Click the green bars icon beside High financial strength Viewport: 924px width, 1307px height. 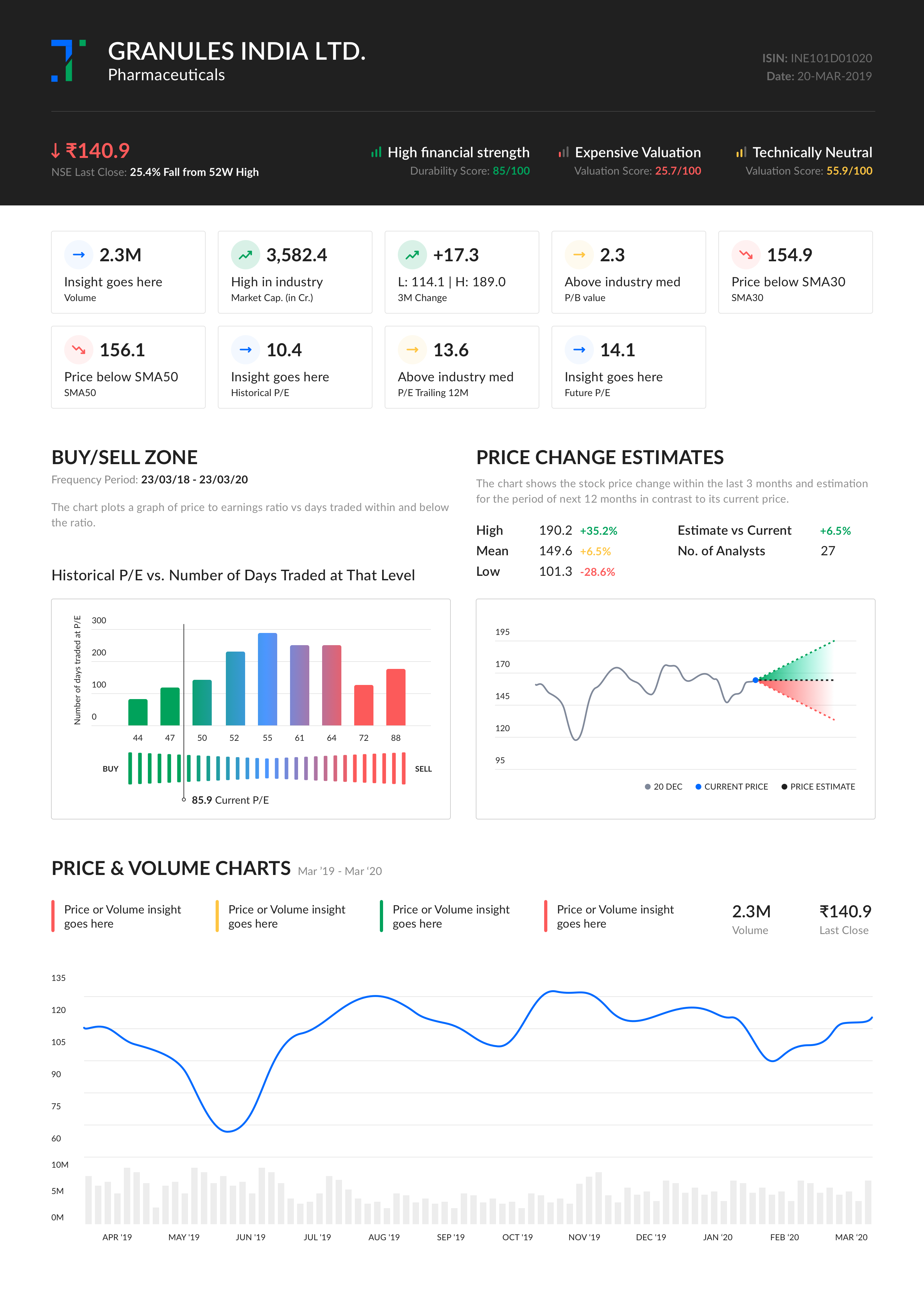376,152
